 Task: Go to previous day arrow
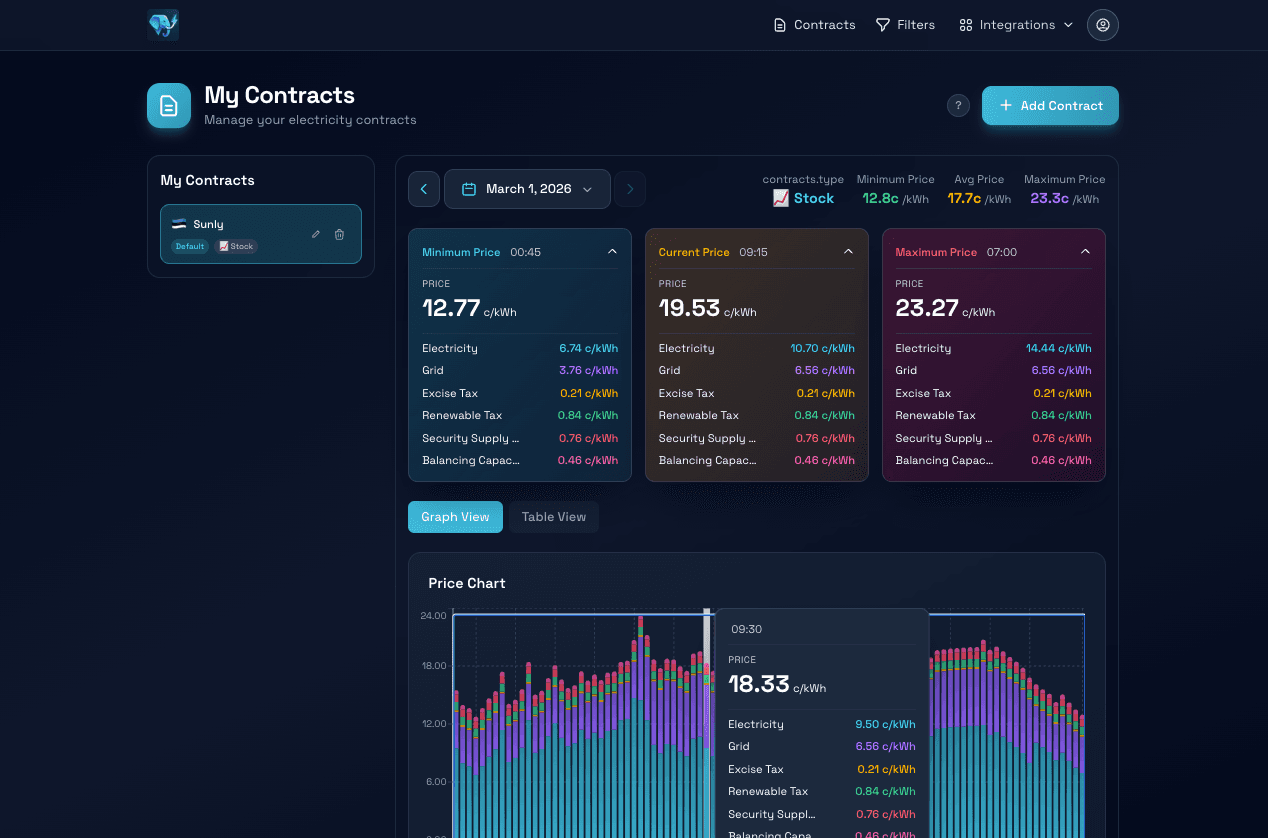point(424,189)
